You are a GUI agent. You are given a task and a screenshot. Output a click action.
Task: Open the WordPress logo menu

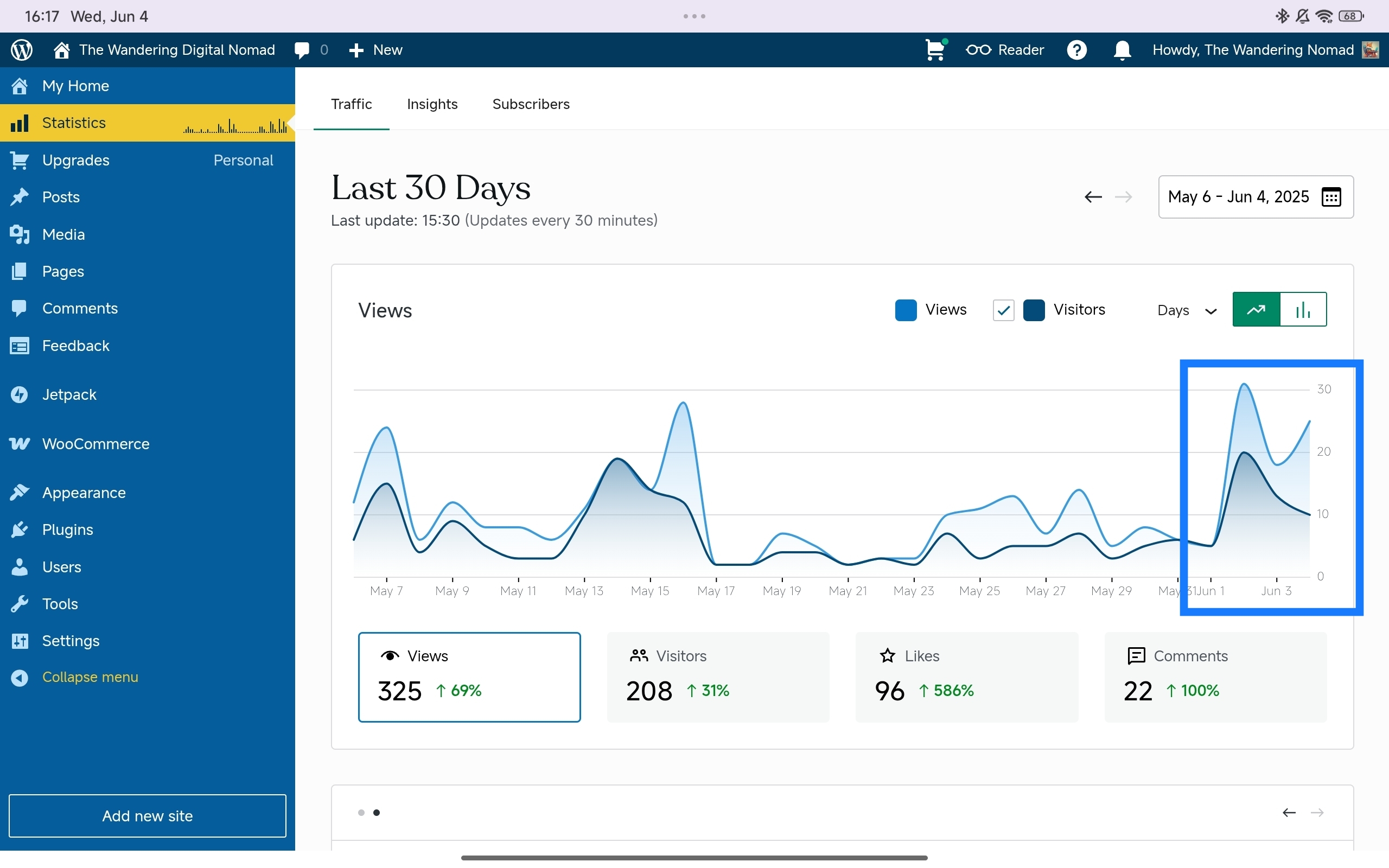point(21,50)
